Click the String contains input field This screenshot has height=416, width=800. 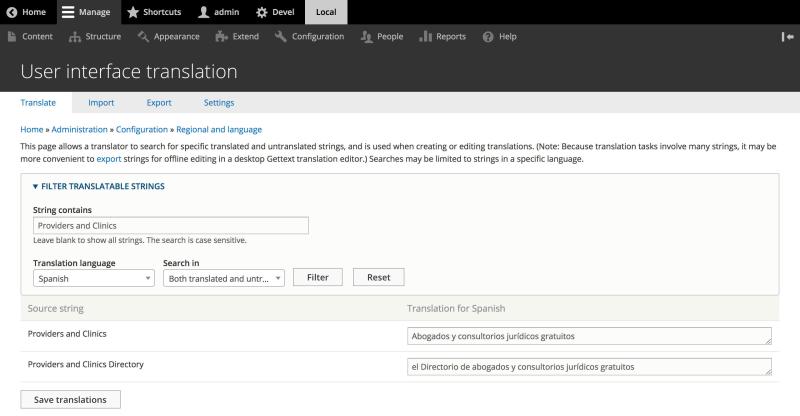(171, 226)
